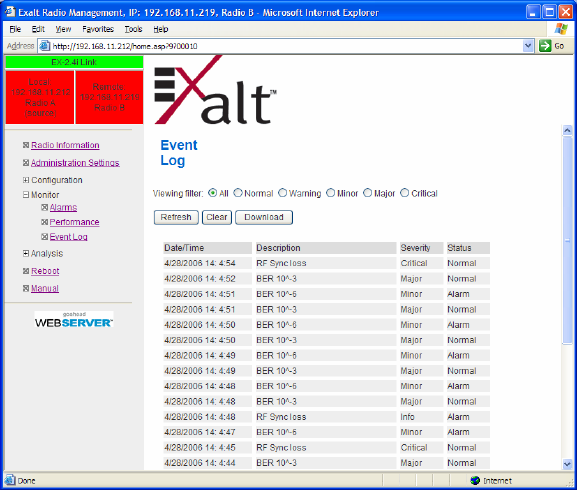The image size is (577, 490).
Task: Open the Favorites menu
Action: (x=98, y=29)
